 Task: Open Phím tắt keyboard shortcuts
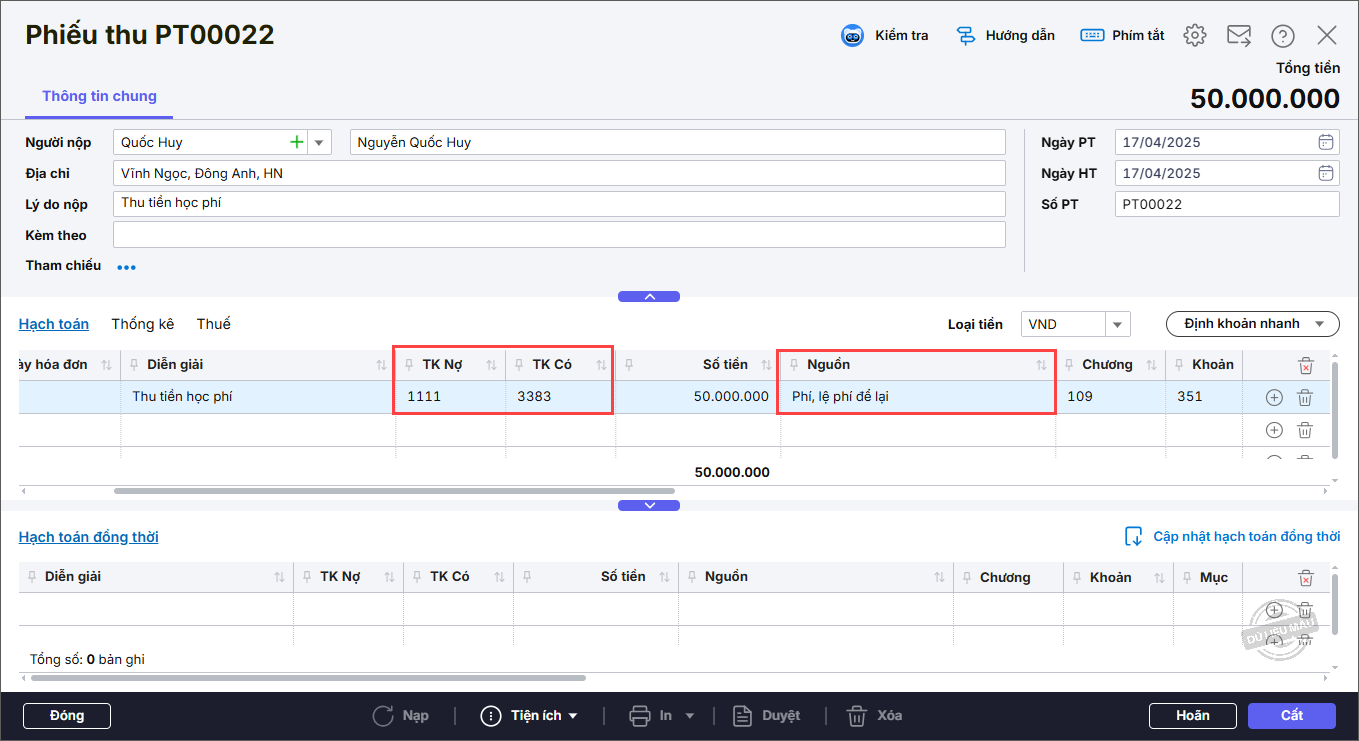click(1092, 36)
